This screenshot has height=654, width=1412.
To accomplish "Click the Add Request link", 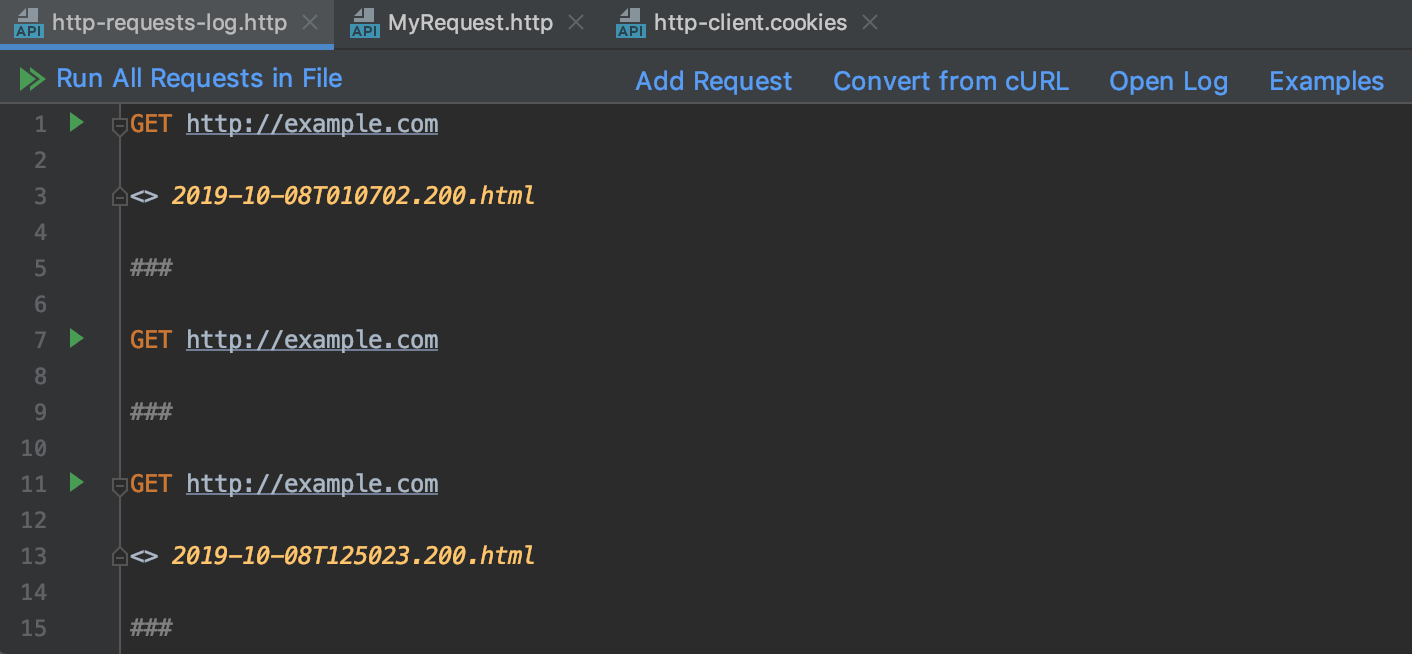I will [714, 81].
